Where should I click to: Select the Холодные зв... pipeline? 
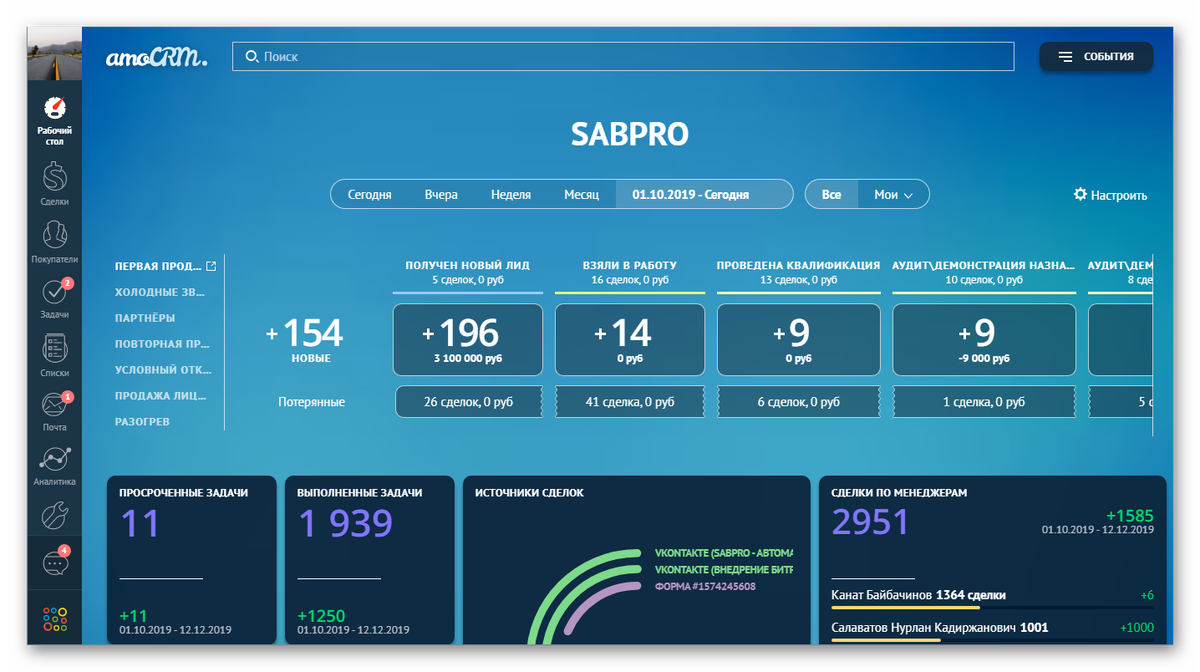coord(160,292)
